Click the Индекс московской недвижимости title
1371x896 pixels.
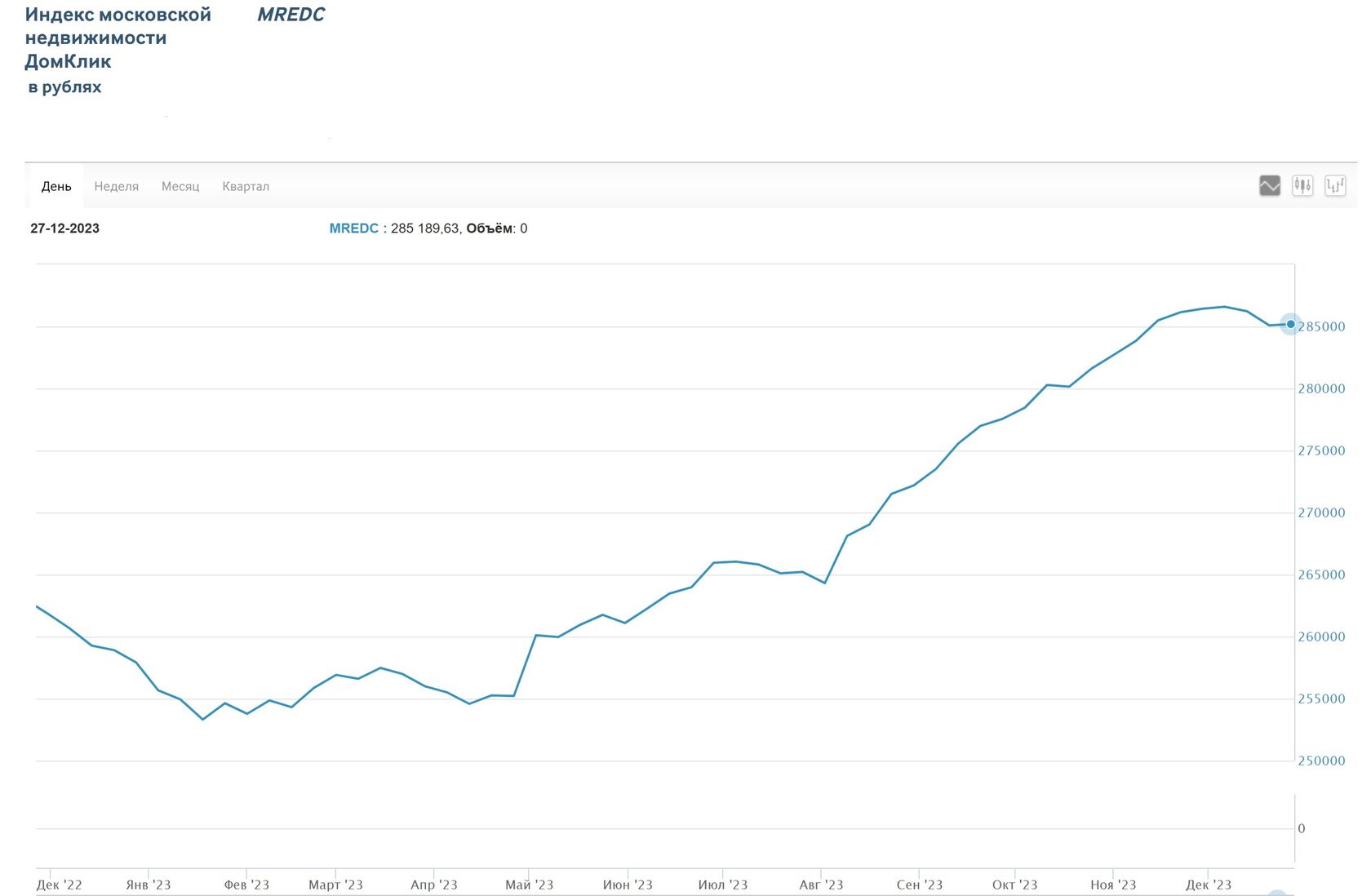pos(118,38)
